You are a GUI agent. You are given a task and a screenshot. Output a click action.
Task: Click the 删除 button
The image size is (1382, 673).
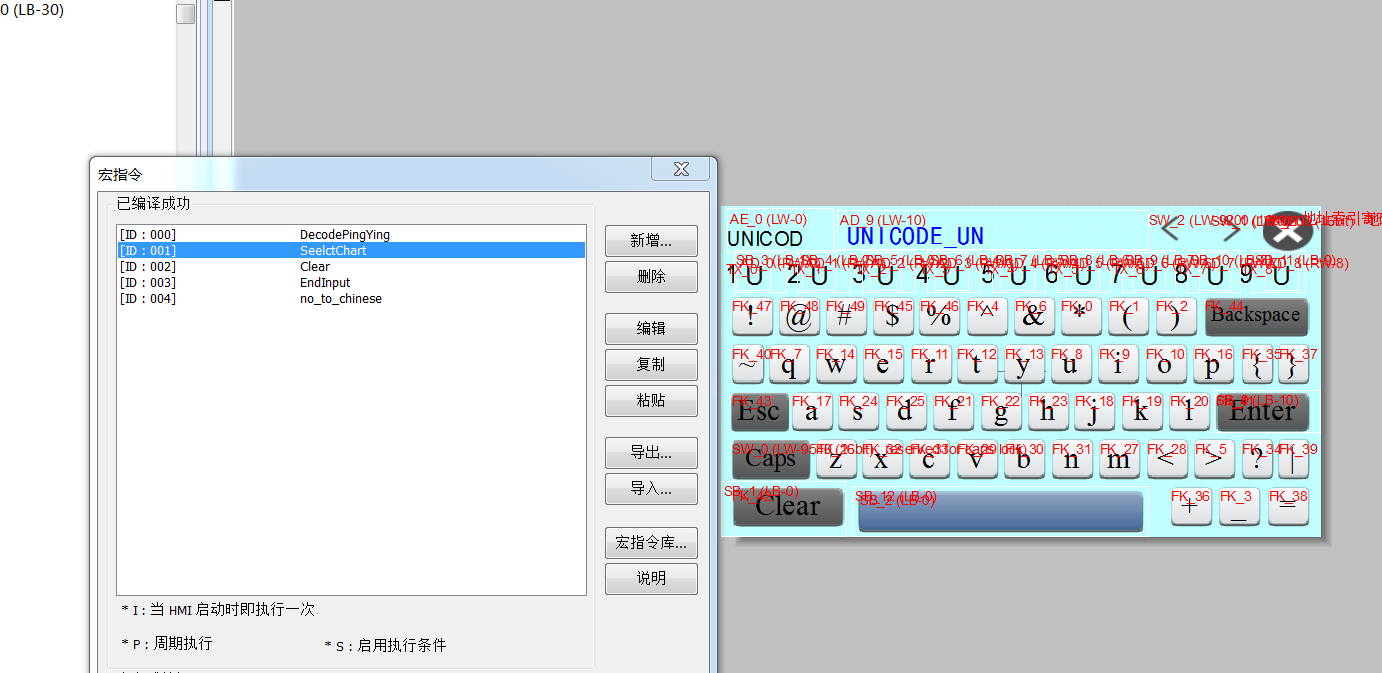click(x=651, y=277)
